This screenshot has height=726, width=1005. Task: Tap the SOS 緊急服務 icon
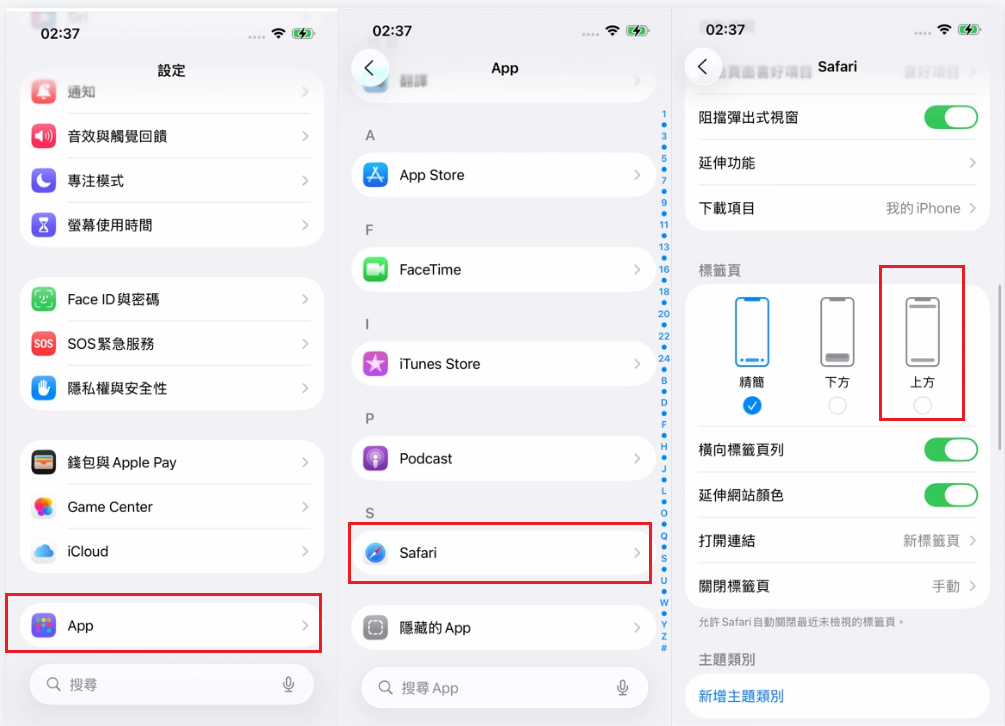pyautogui.click(x=44, y=343)
